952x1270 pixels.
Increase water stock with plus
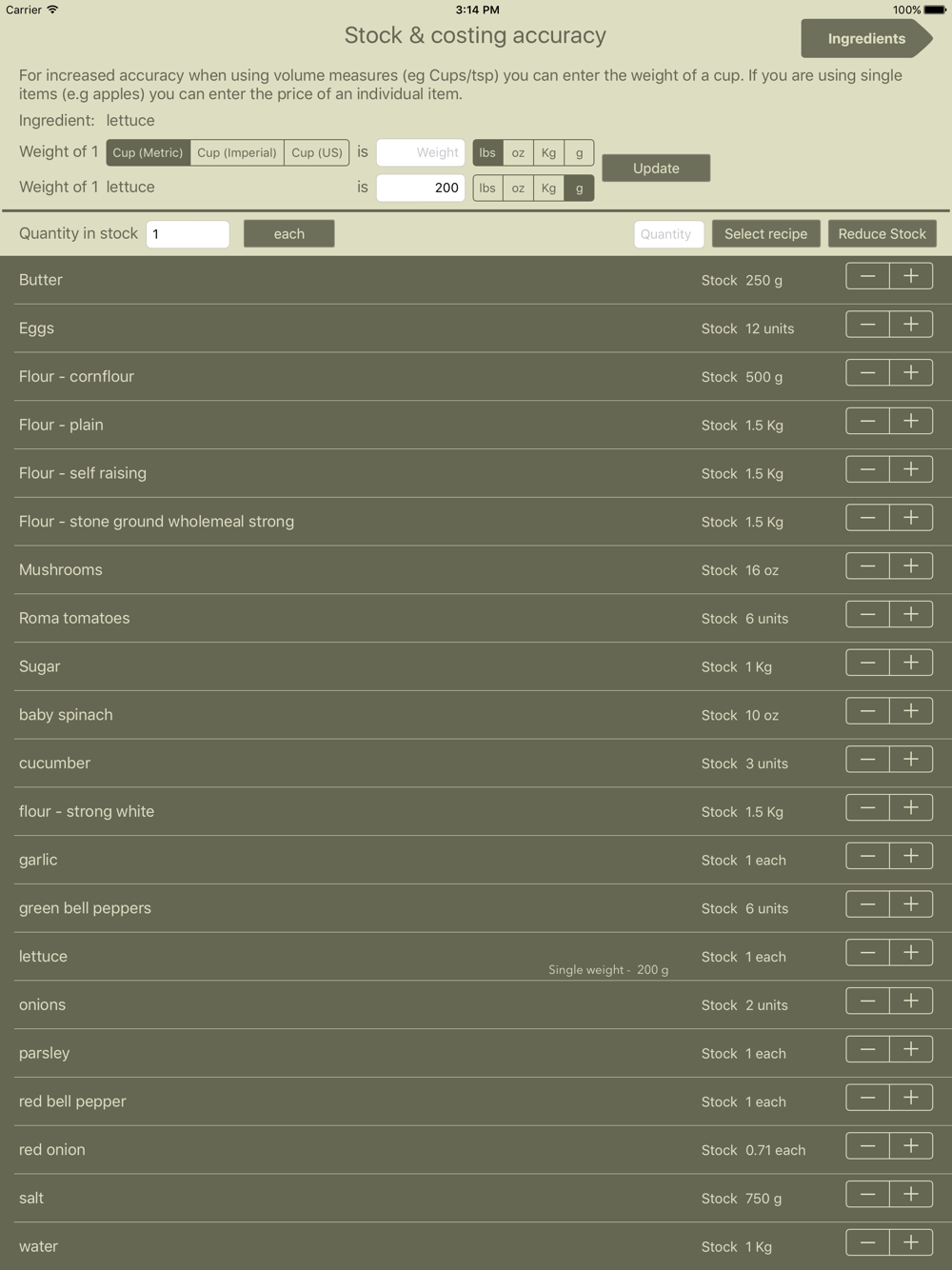(911, 1242)
